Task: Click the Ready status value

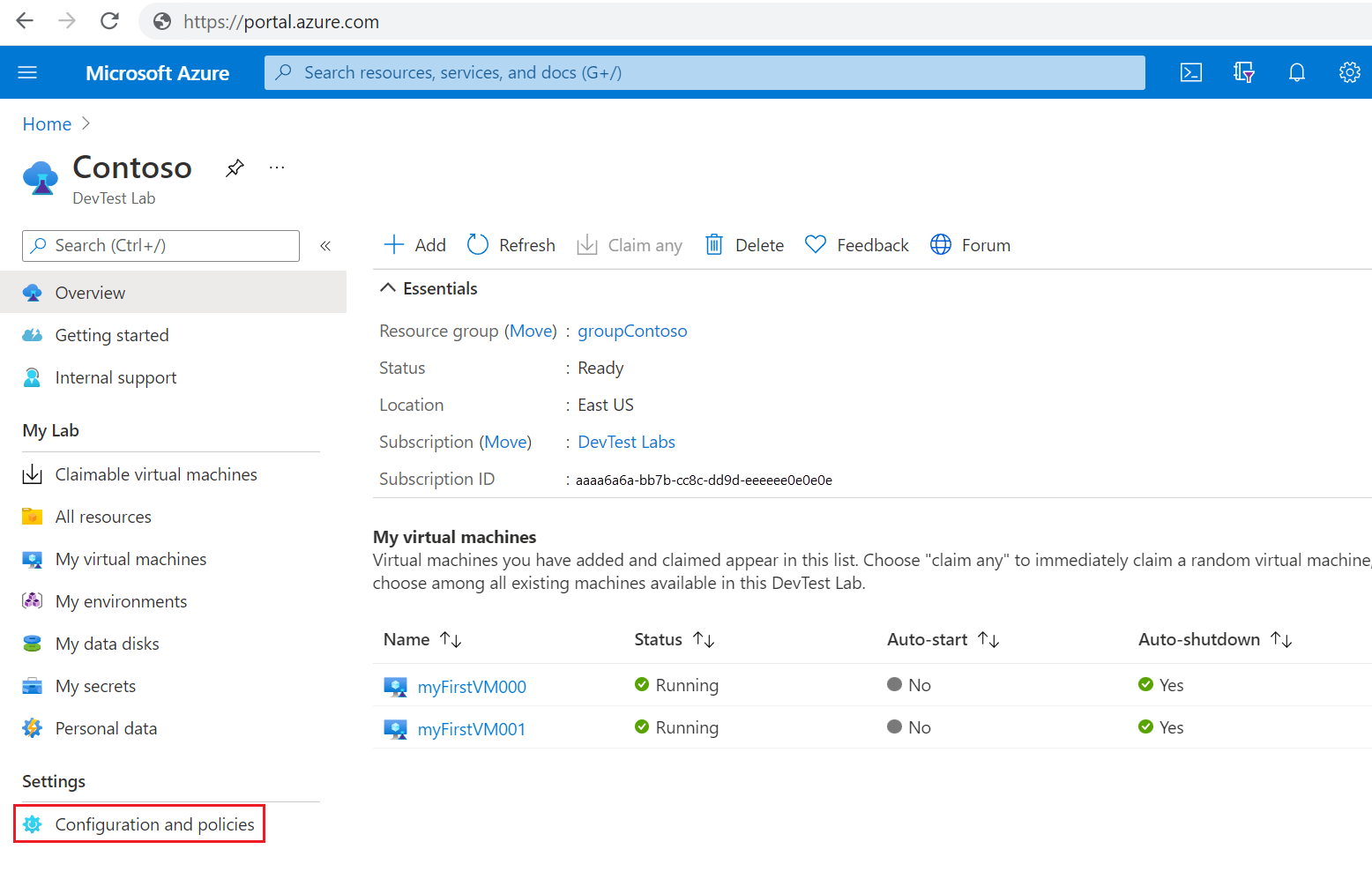Action: [x=600, y=368]
